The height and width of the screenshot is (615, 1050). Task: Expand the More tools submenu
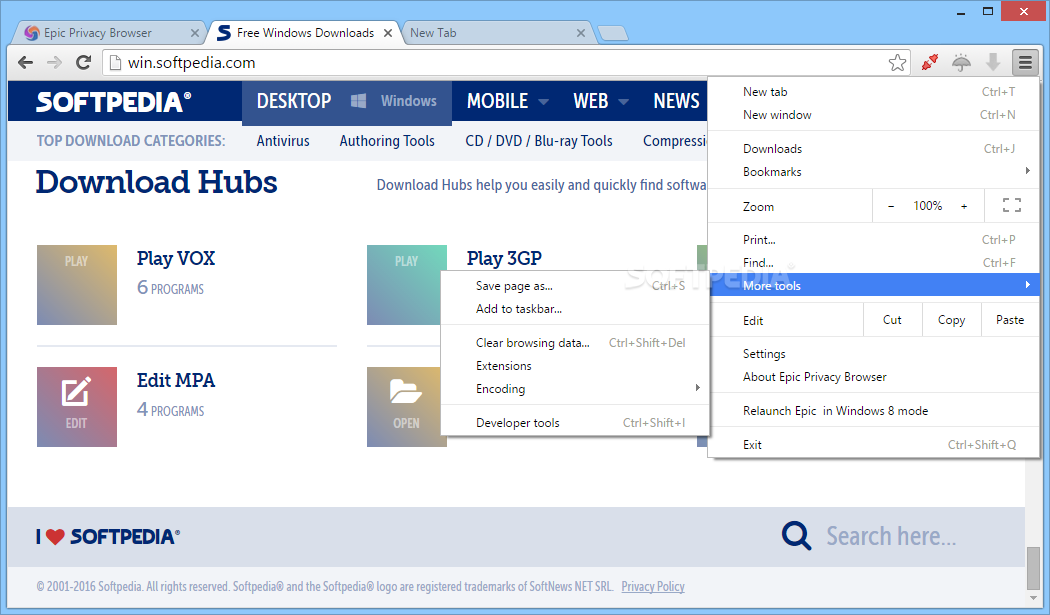point(874,285)
